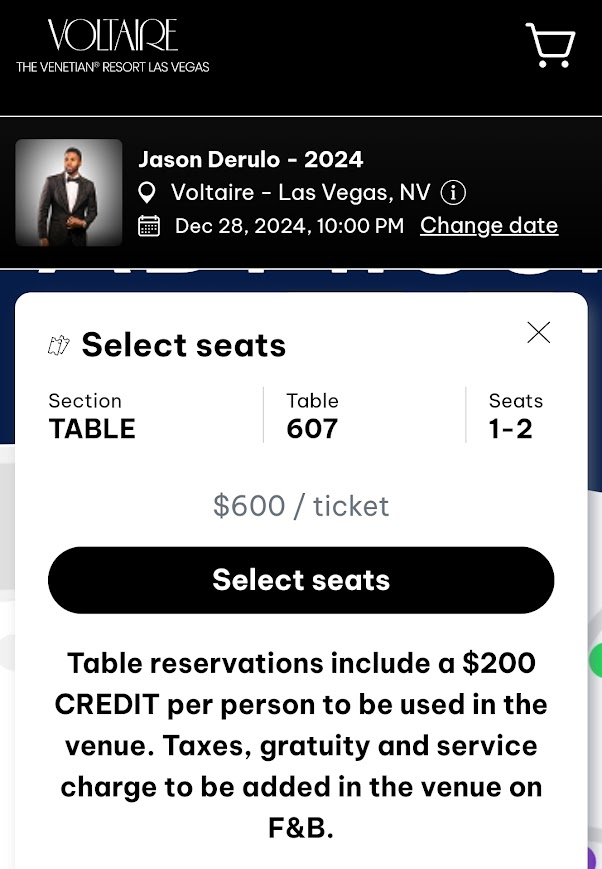The image size is (602, 869).
Task: Open the Jason Derulo artist photo
Action: [x=69, y=192]
